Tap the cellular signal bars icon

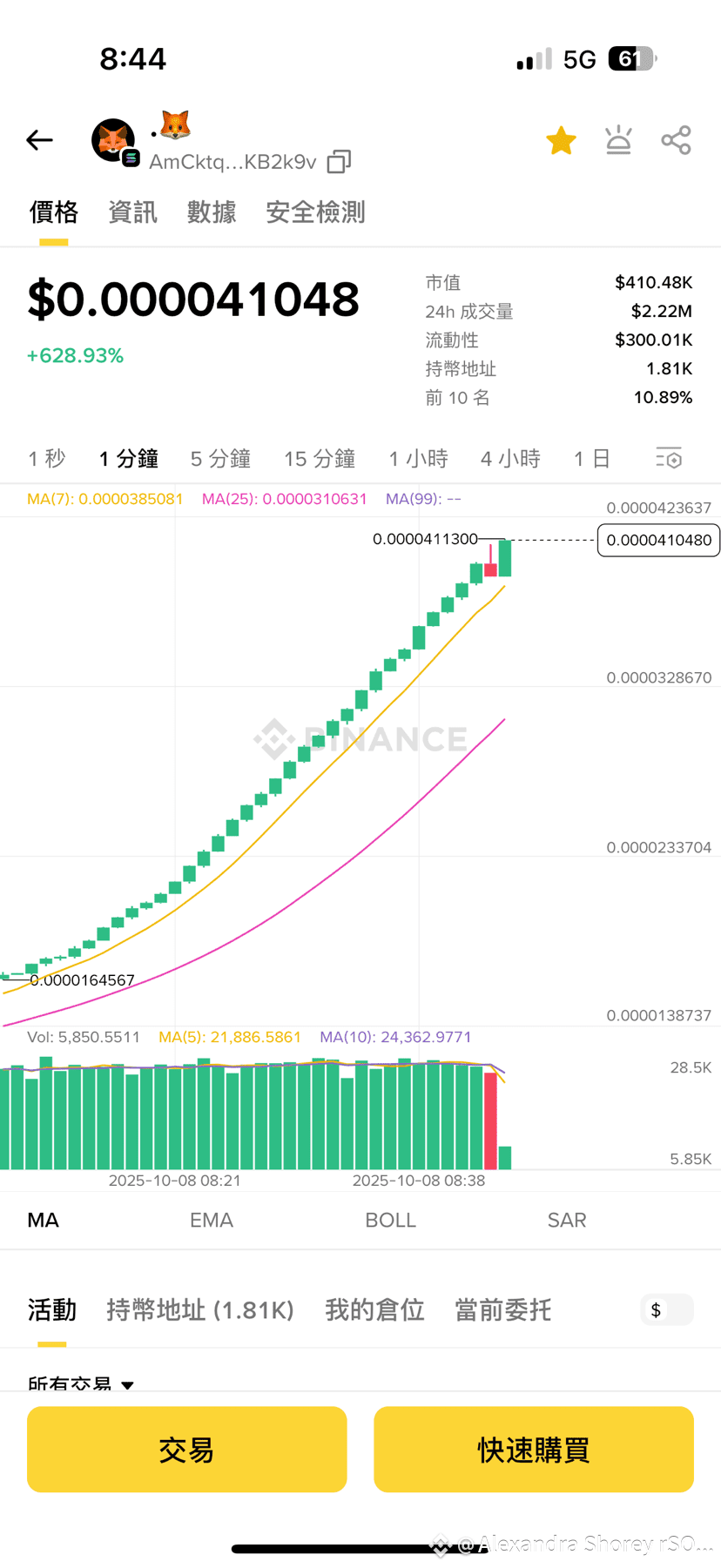click(x=534, y=59)
